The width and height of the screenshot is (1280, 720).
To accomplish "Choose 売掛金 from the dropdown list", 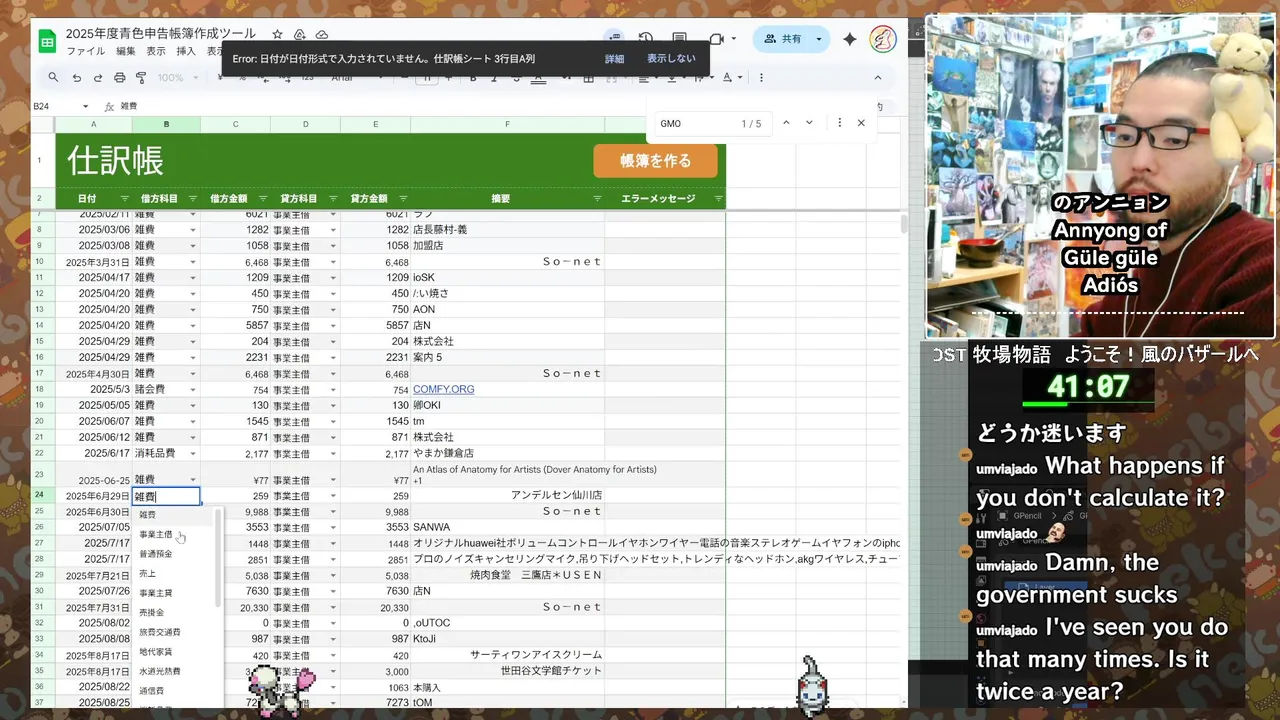I will point(171,612).
